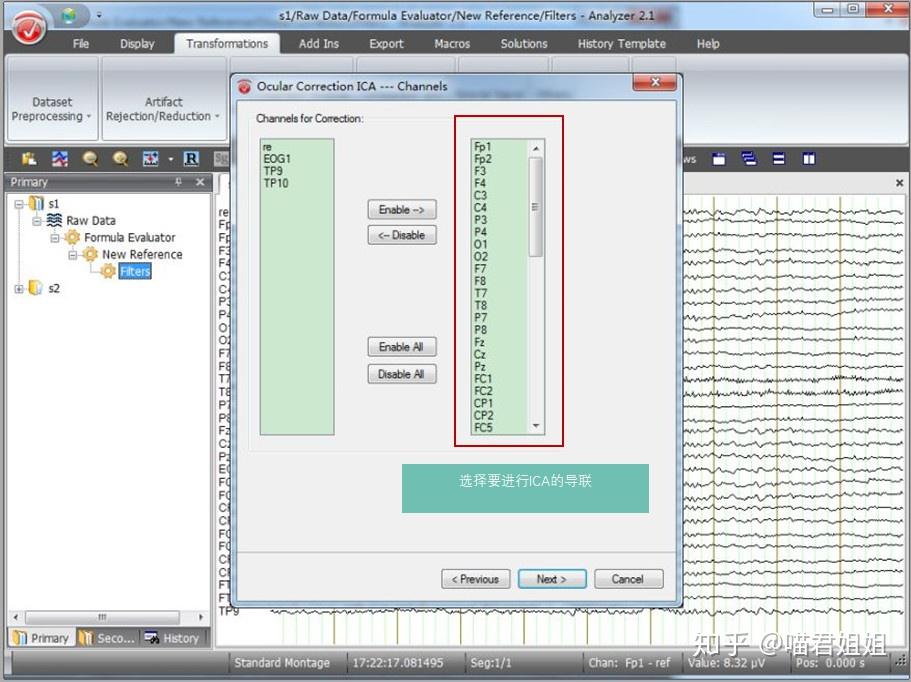Click the new window toolbar icon
This screenshot has height=682, width=911.
coord(719,159)
